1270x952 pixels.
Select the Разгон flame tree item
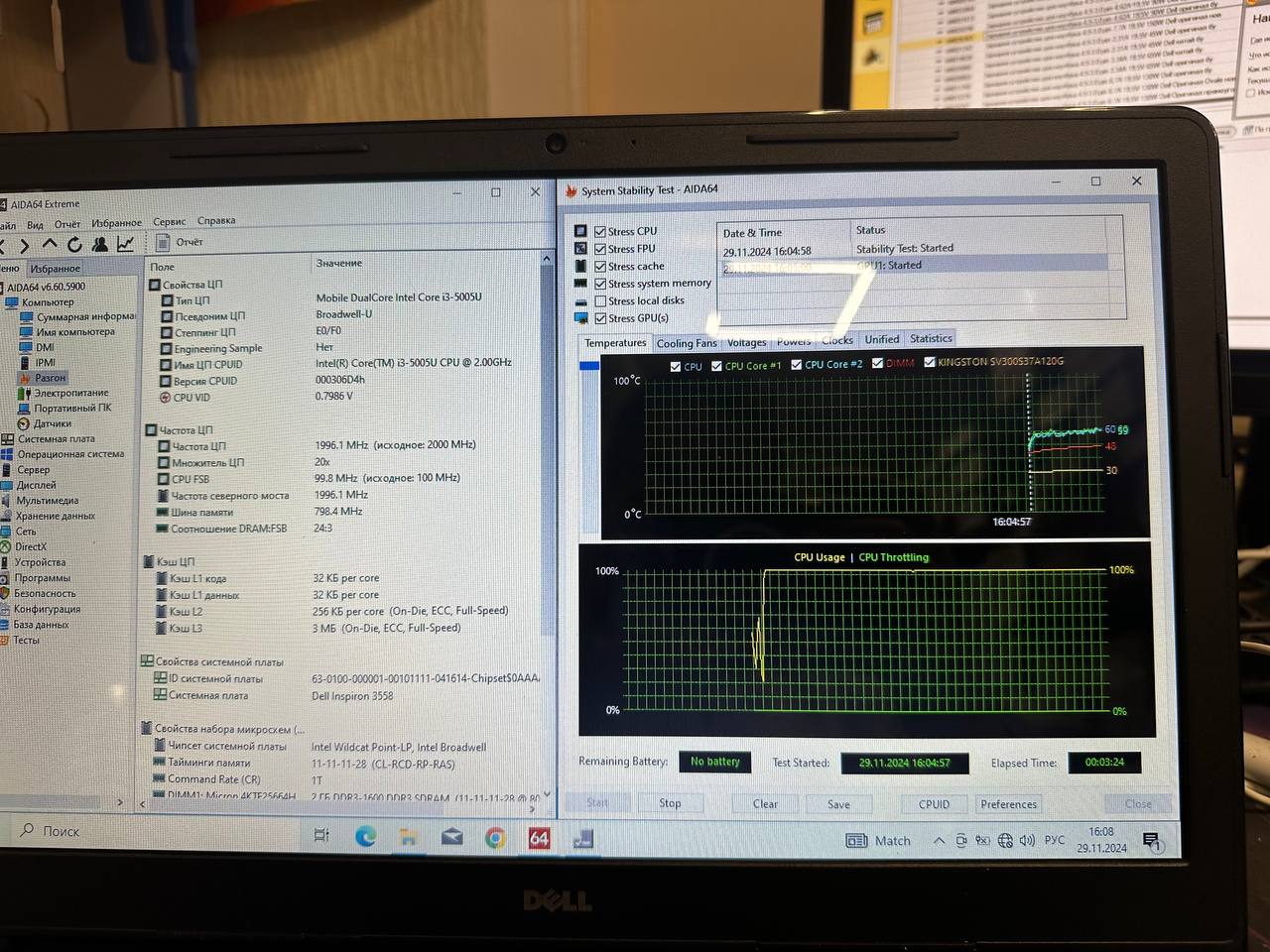click(x=44, y=378)
